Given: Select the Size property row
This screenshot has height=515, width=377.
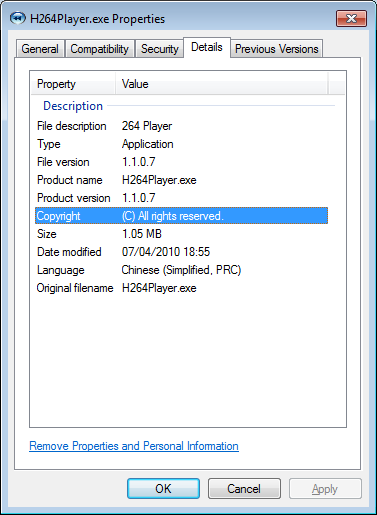Looking at the screenshot, I should pos(182,234).
